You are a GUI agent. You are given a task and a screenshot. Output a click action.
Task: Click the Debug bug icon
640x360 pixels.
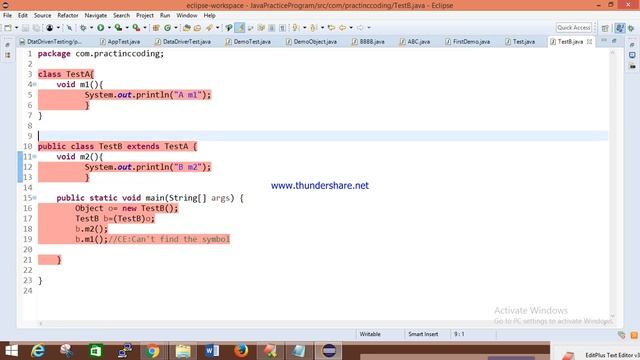point(83,28)
